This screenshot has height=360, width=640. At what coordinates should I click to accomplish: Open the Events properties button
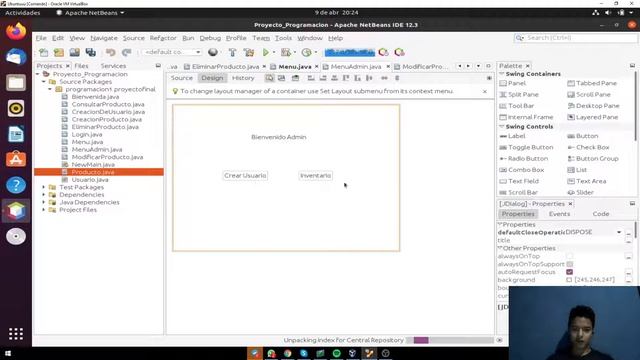click(559, 214)
